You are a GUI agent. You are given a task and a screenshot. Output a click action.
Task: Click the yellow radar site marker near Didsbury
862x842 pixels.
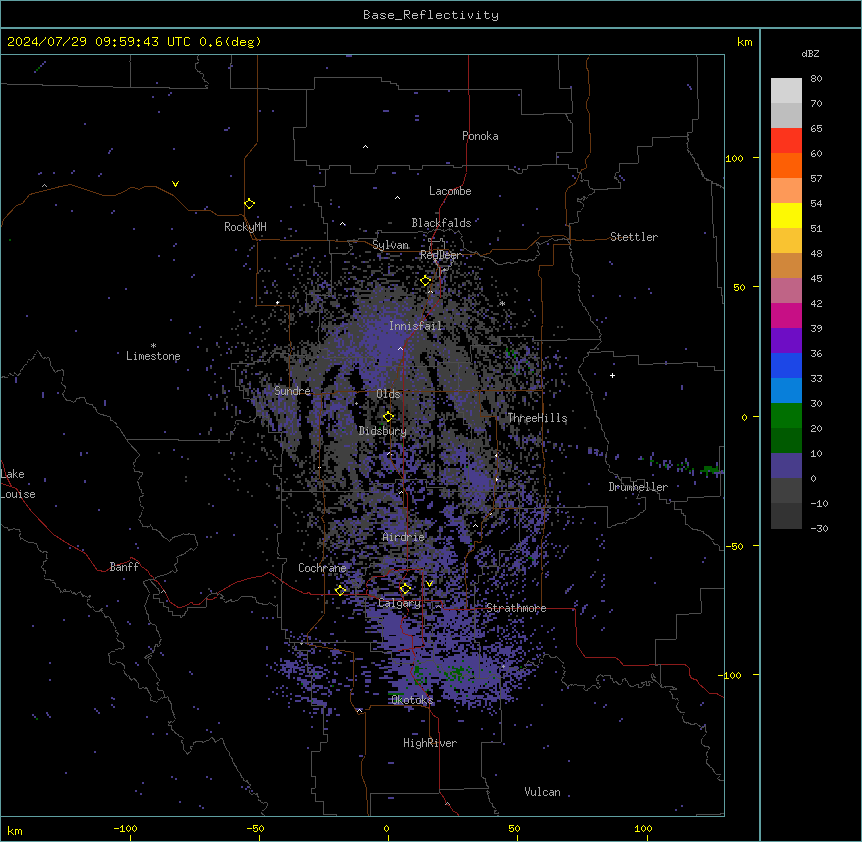click(388, 417)
